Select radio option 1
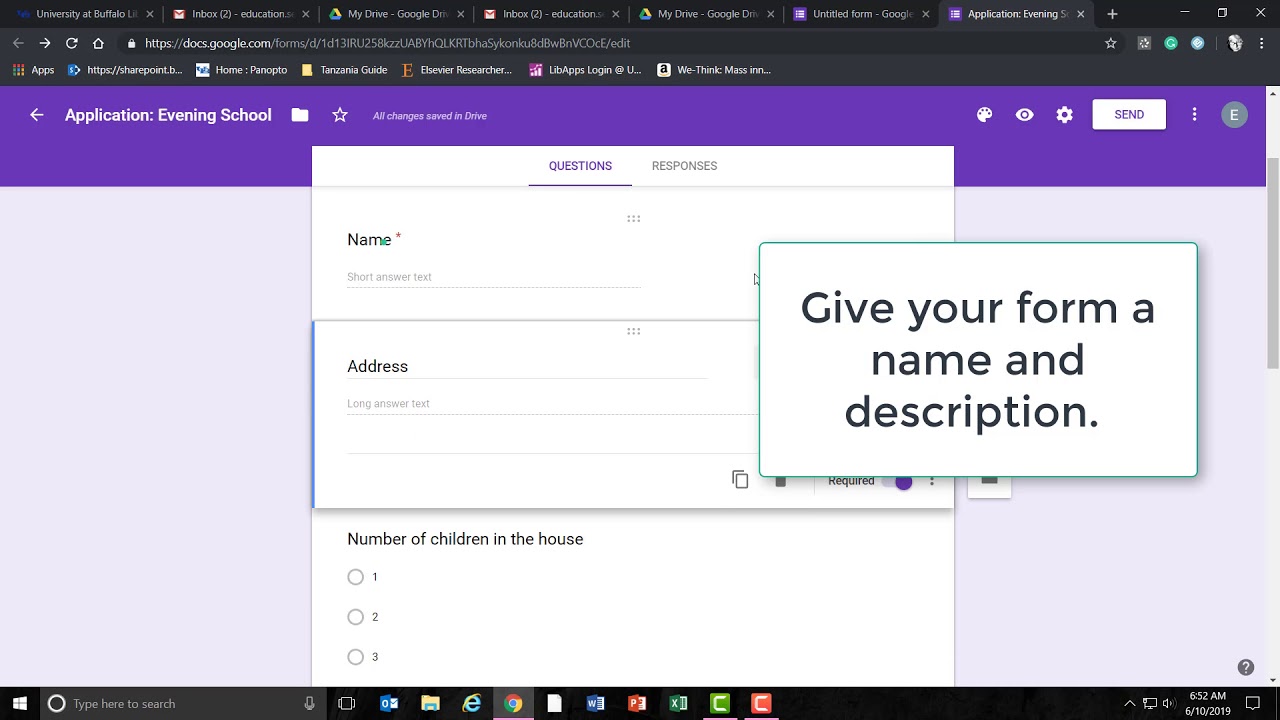 pyautogui.click(x=355, y=577)
